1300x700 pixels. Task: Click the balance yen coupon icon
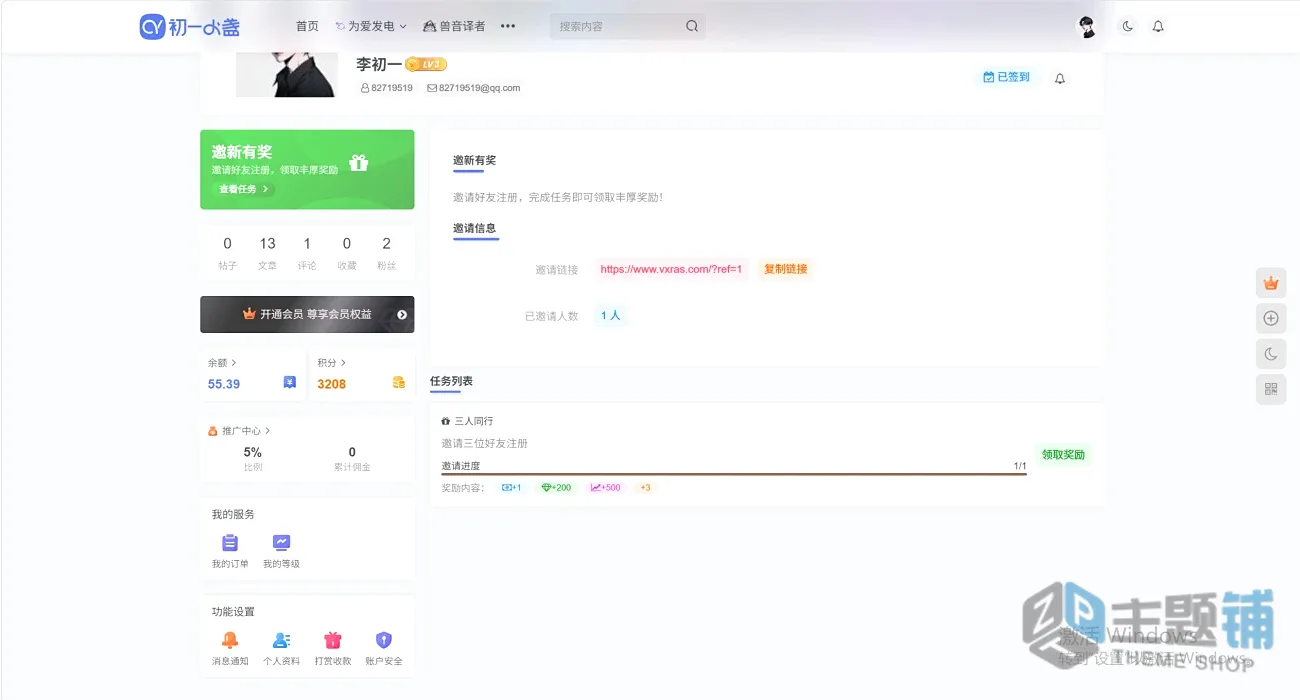coord(290,382)
